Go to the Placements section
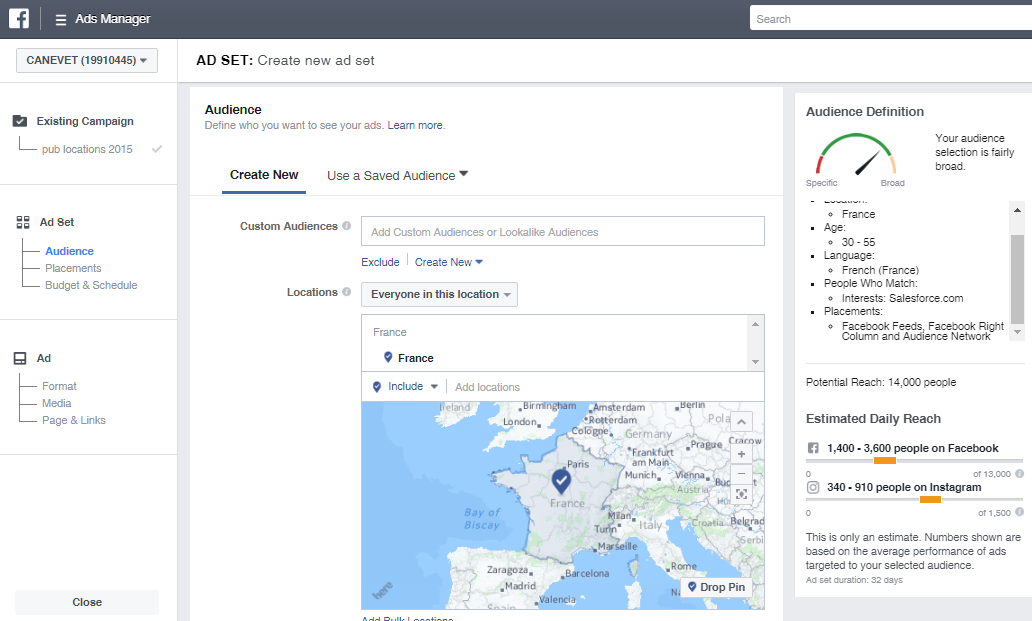The height and width of the screenshot is (621, 1032). pyautogui.click(x=73, y=268)
